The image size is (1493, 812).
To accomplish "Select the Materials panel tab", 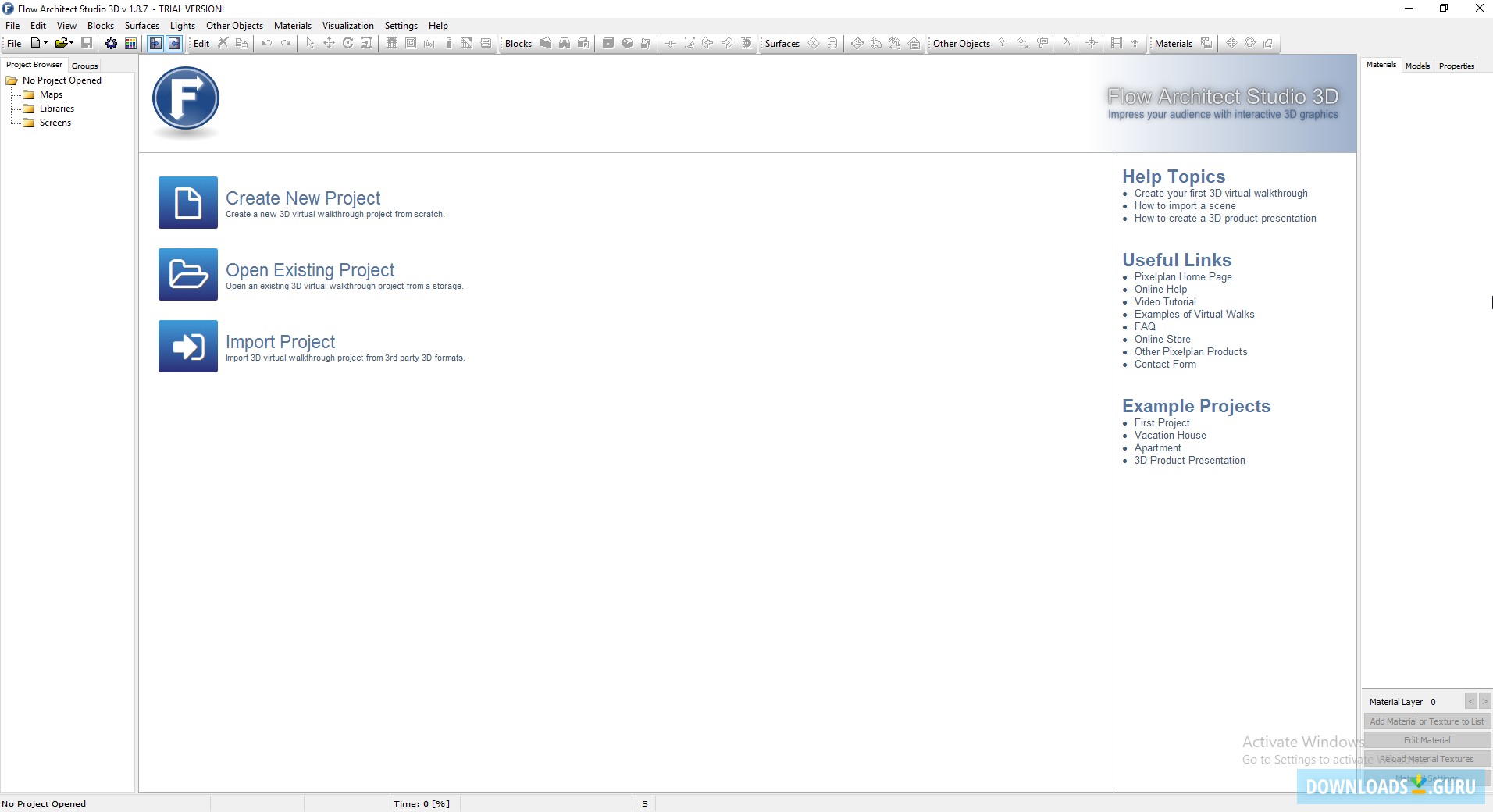I will [1381, 65].
